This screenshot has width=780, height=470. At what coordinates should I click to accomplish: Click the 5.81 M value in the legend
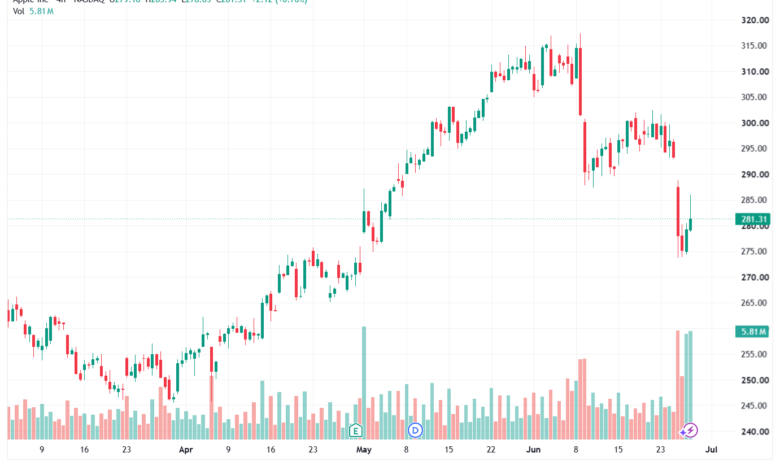[x=41, y=11]
